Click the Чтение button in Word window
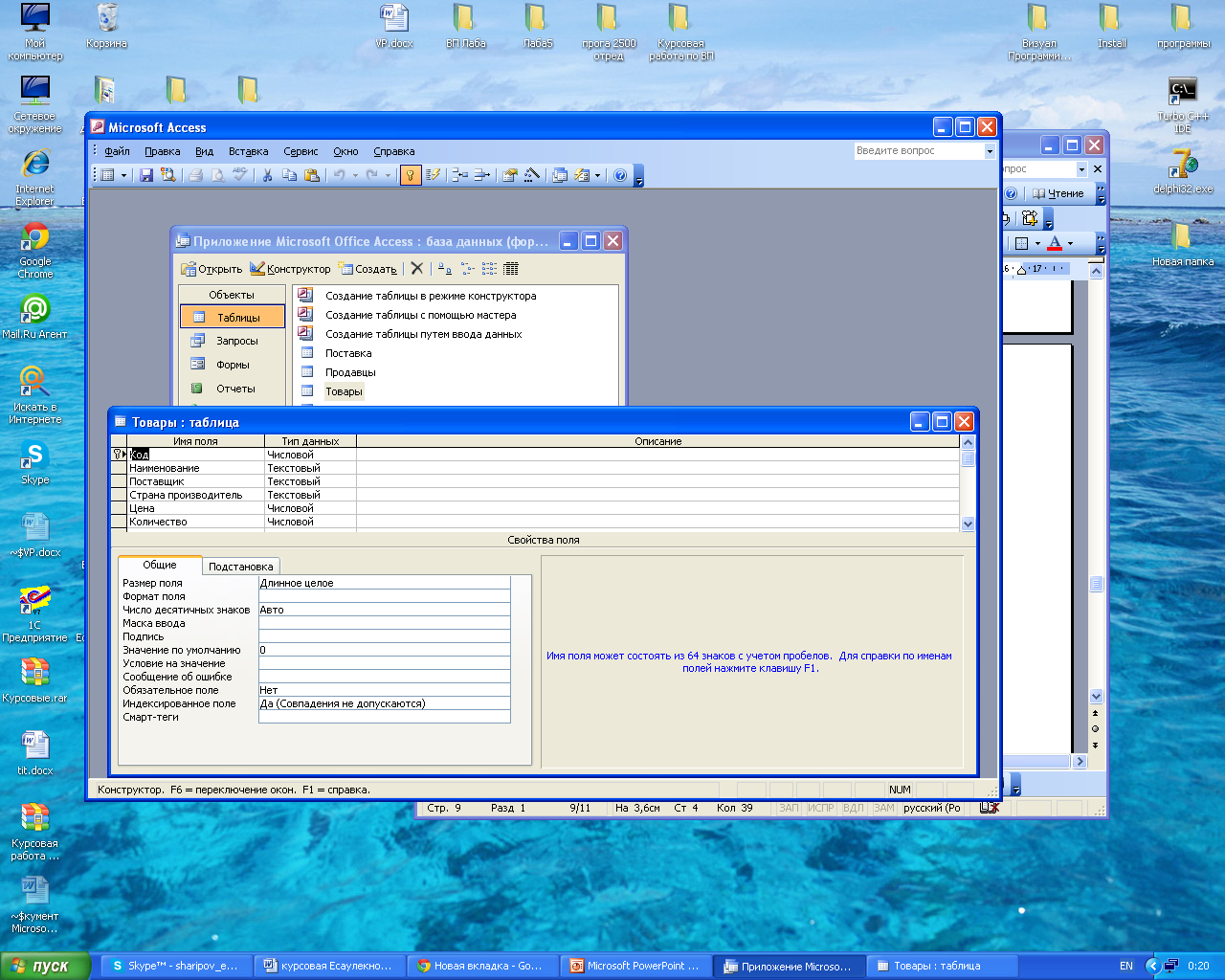This screenshot has height=980, width=1225. click(x=1058, y=193)
